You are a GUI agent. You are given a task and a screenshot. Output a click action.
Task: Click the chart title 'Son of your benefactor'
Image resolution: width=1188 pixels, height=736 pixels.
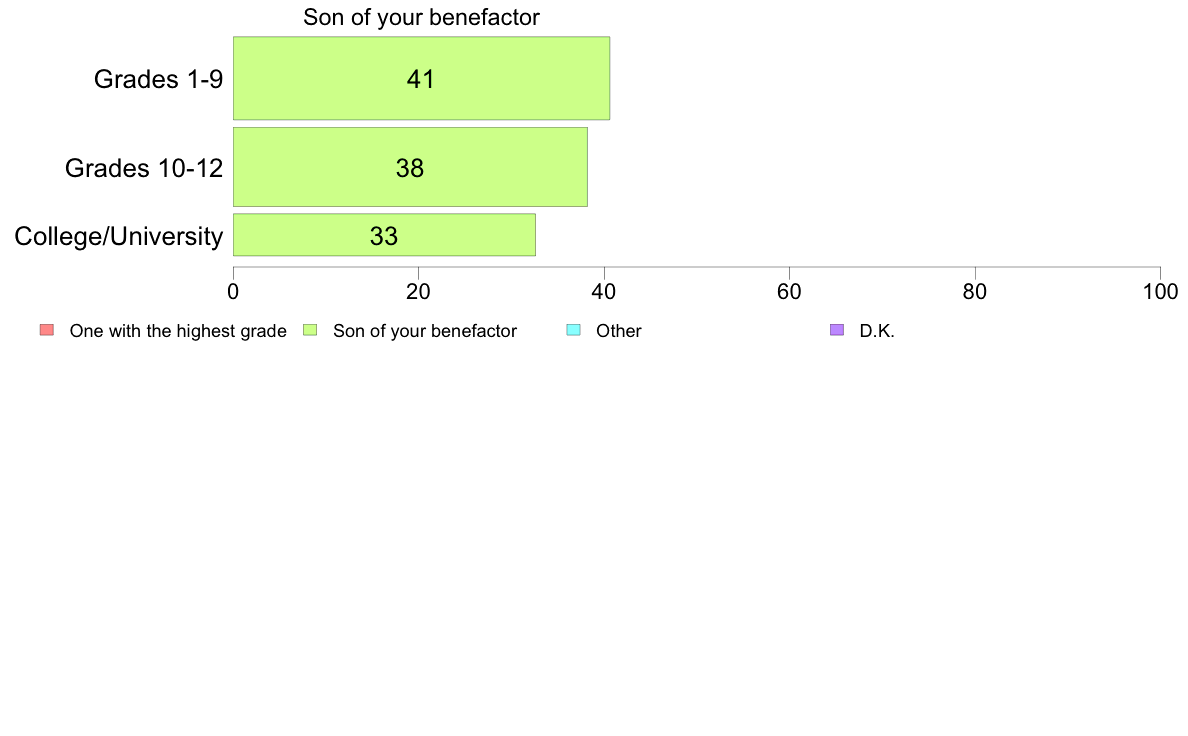coord(421,17)
